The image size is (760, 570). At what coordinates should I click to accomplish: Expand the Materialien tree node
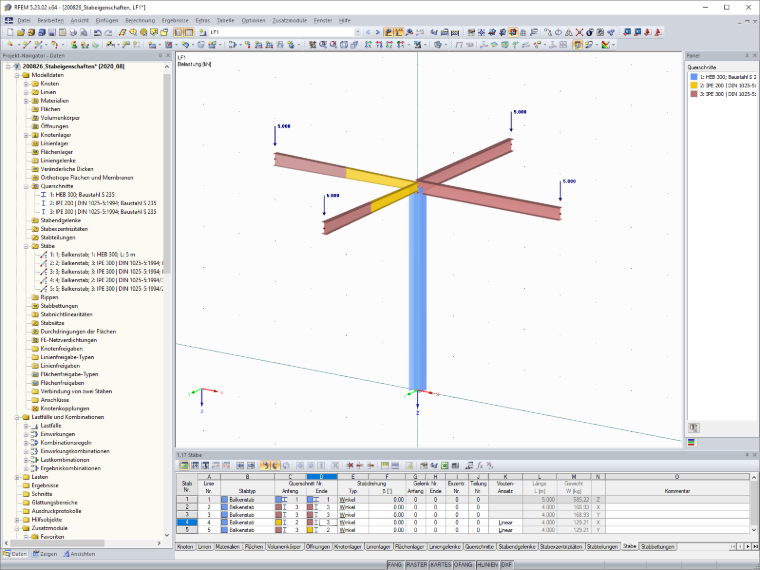tap(26, 101)
